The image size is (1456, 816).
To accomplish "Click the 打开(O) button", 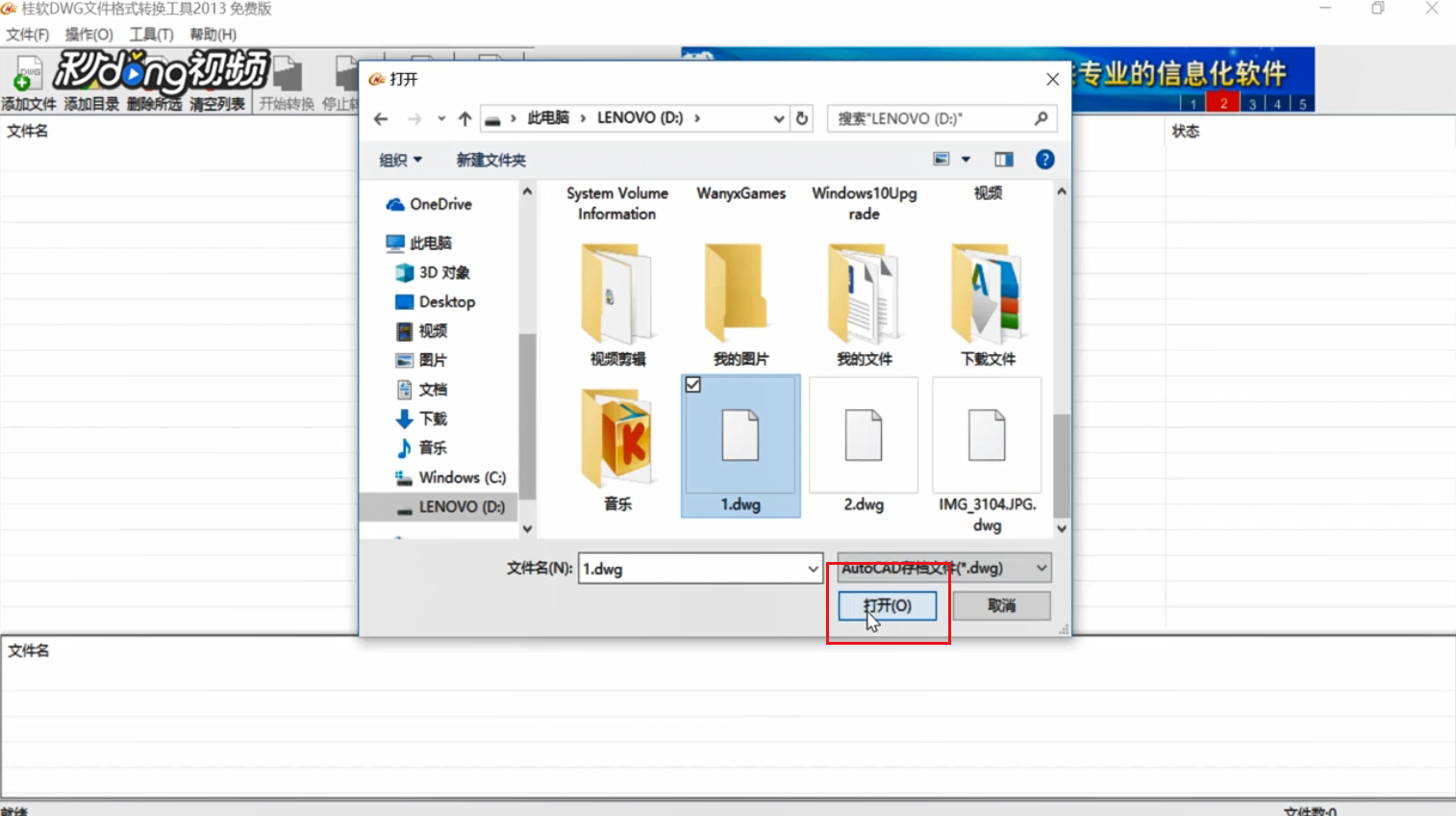I will tap(887, 605).
